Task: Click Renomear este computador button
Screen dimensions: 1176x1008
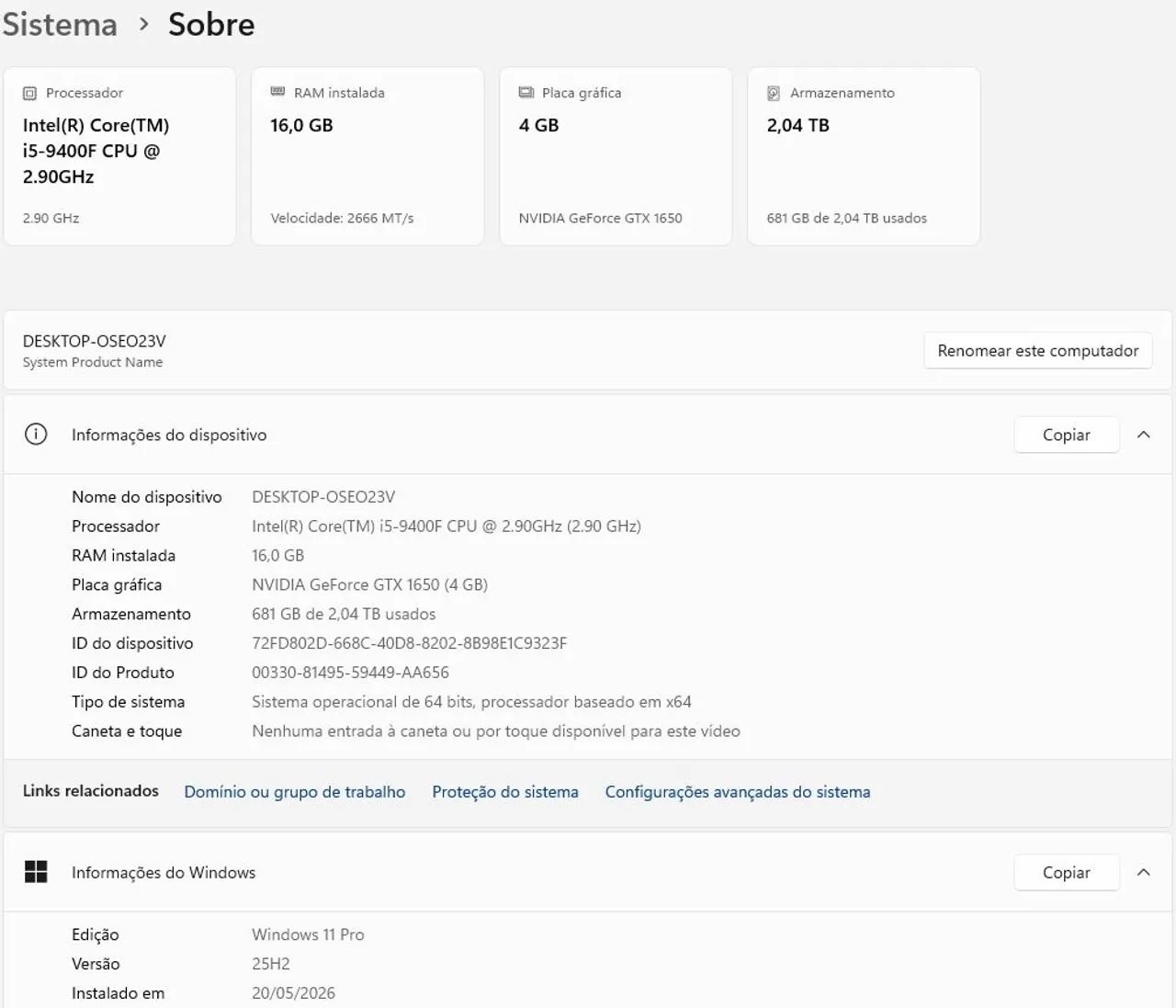Action: coord(1038,350)
